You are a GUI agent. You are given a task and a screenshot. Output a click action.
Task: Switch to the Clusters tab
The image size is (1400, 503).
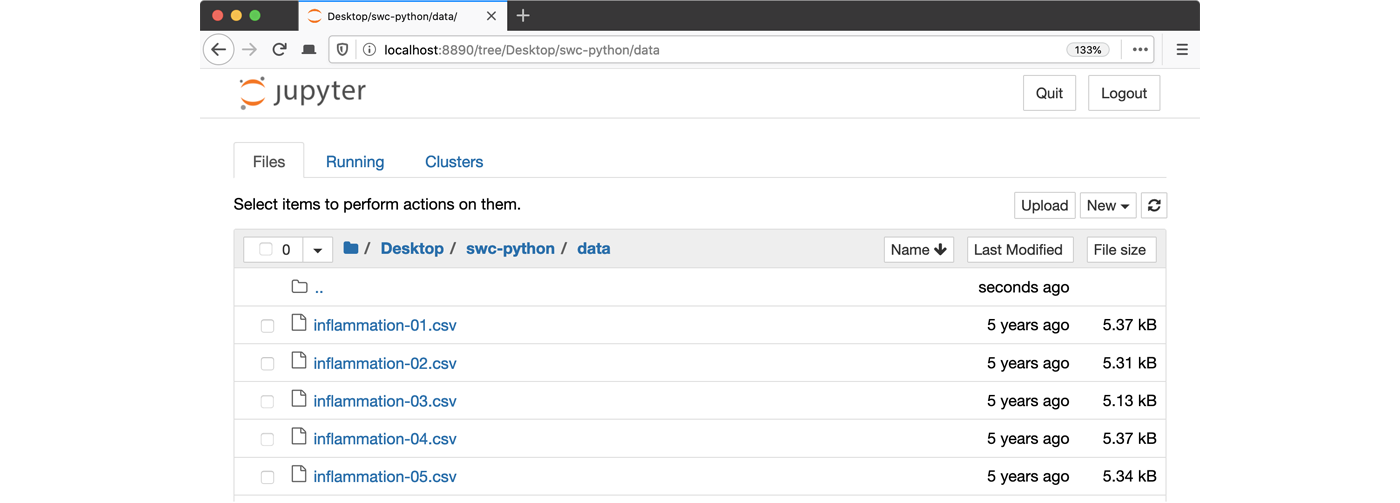(454, 162)
